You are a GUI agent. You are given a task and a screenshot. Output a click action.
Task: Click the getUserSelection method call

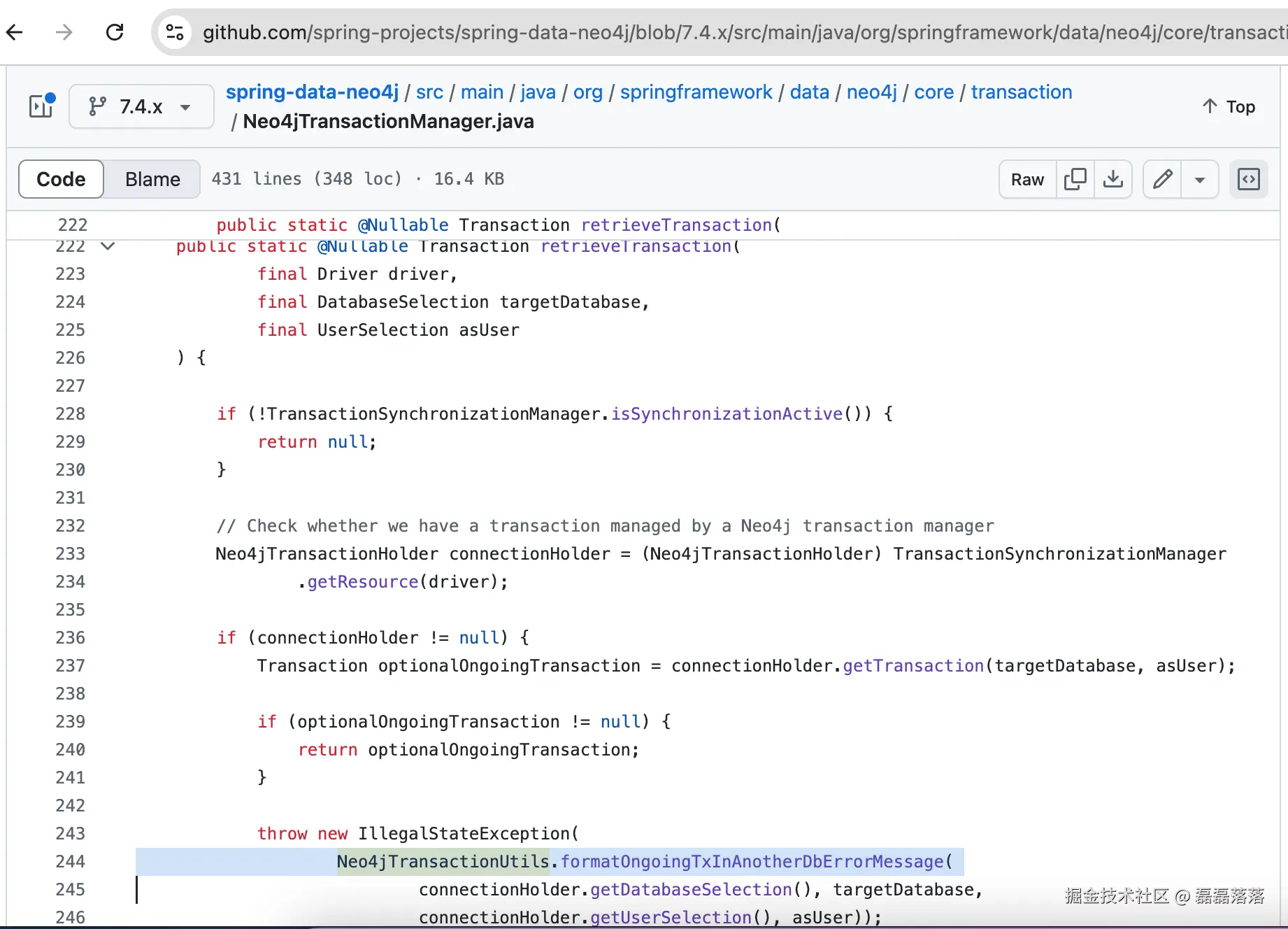pyautogui.click(x=671, y=917)
